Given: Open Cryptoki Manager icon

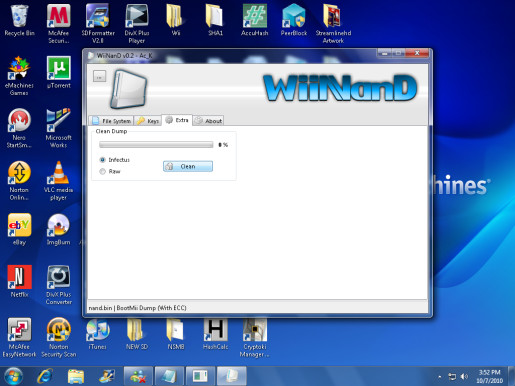Looking at the screenshot, I should pyautogui.click(x=255, y=337).
